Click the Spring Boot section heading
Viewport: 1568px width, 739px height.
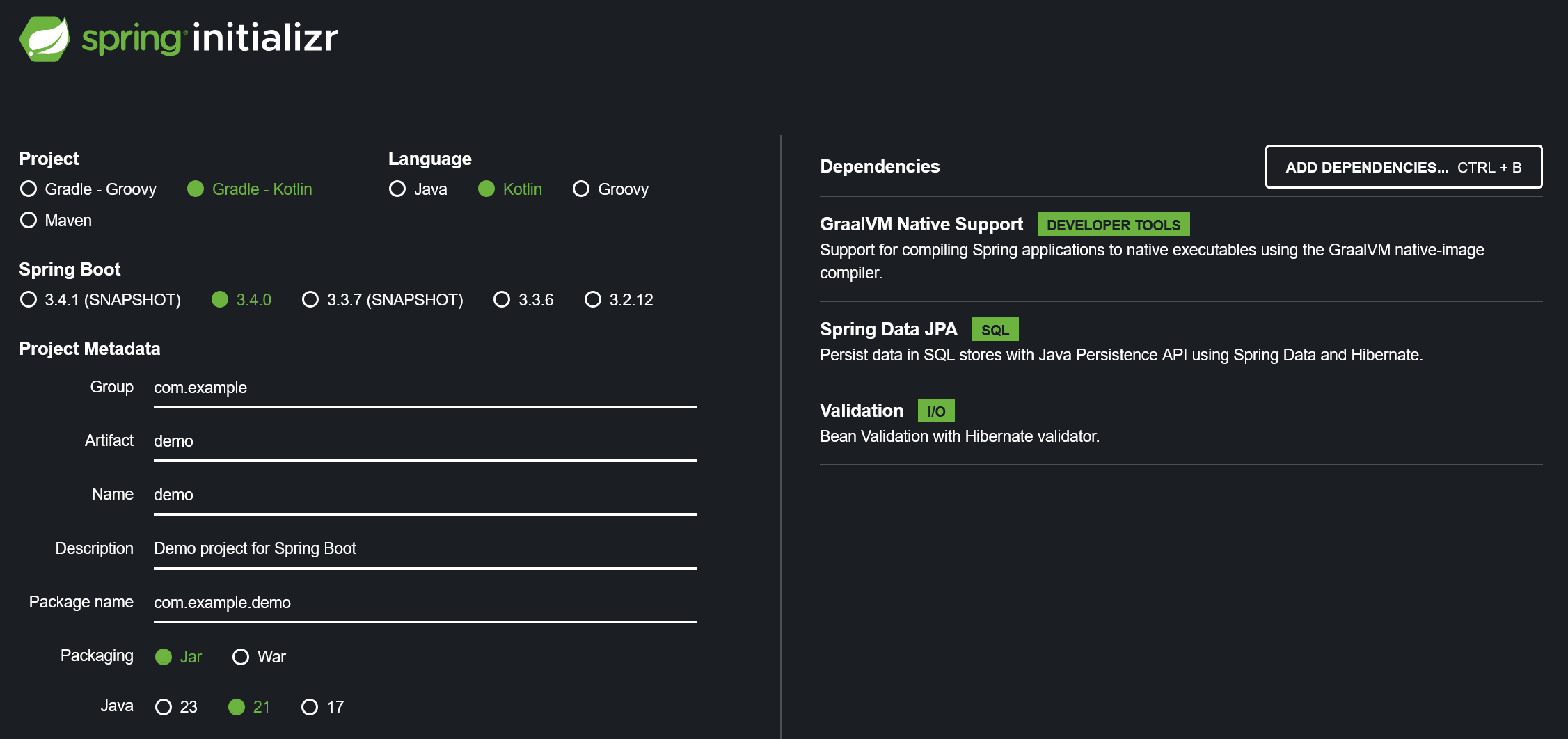coord(70,269)
